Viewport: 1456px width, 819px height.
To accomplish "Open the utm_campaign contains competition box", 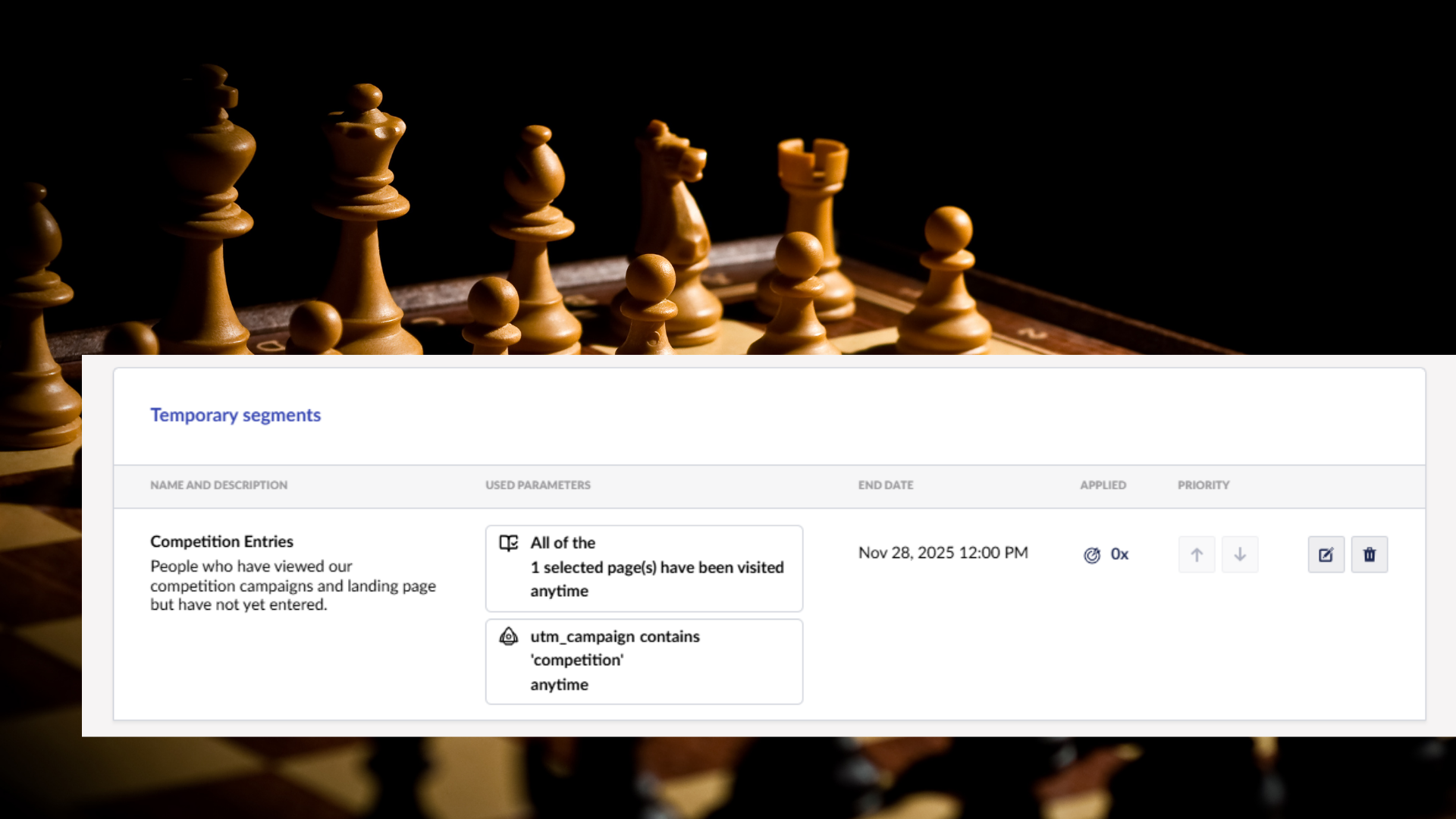I will 644,661.
